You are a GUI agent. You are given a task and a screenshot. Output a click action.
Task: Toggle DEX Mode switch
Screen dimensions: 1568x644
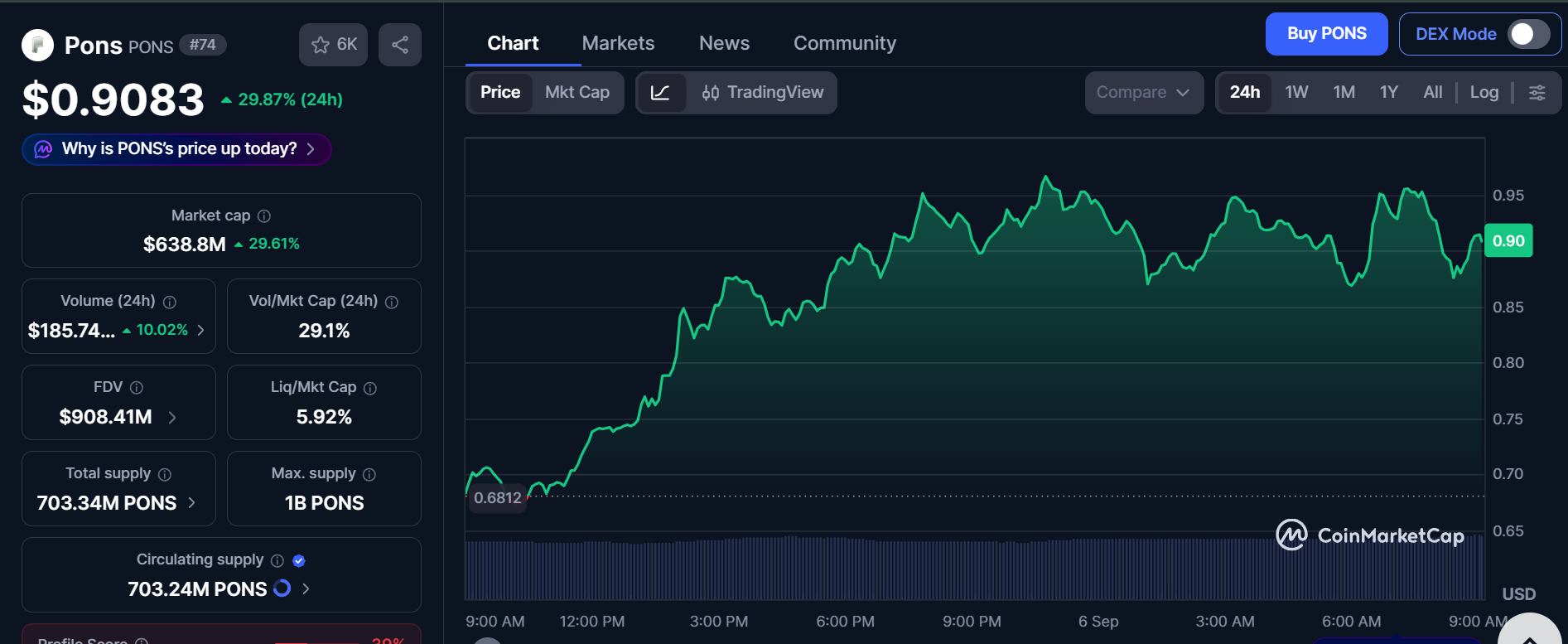1529,34
